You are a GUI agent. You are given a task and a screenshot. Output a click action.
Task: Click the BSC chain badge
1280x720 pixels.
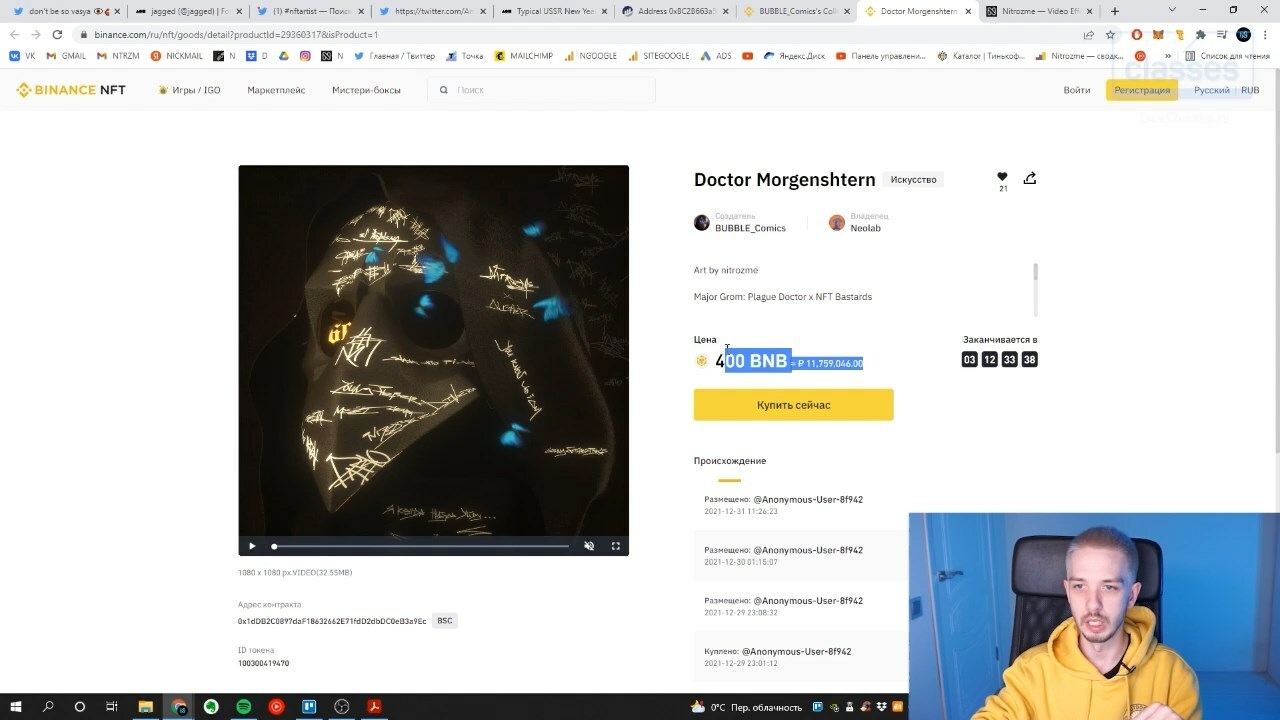pos(445,621)
